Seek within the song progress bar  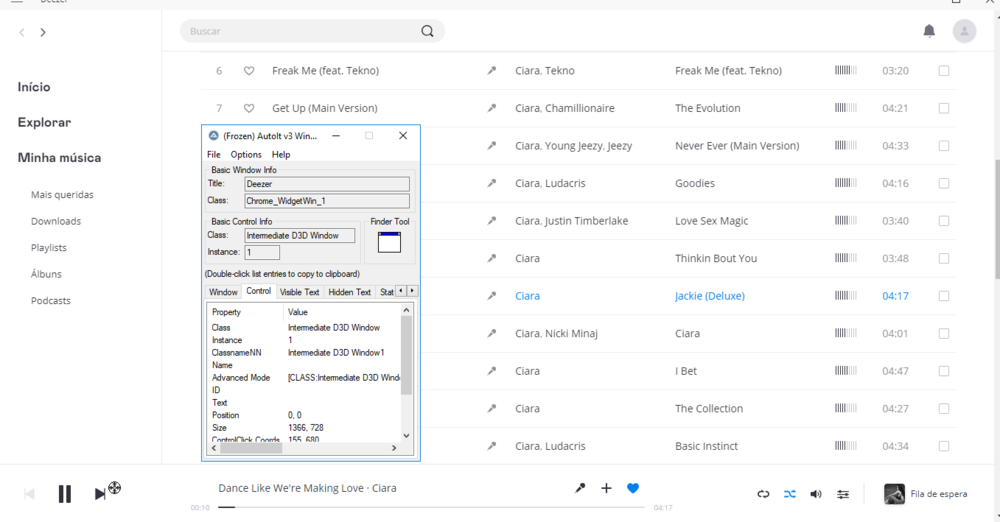coord(431,507)
